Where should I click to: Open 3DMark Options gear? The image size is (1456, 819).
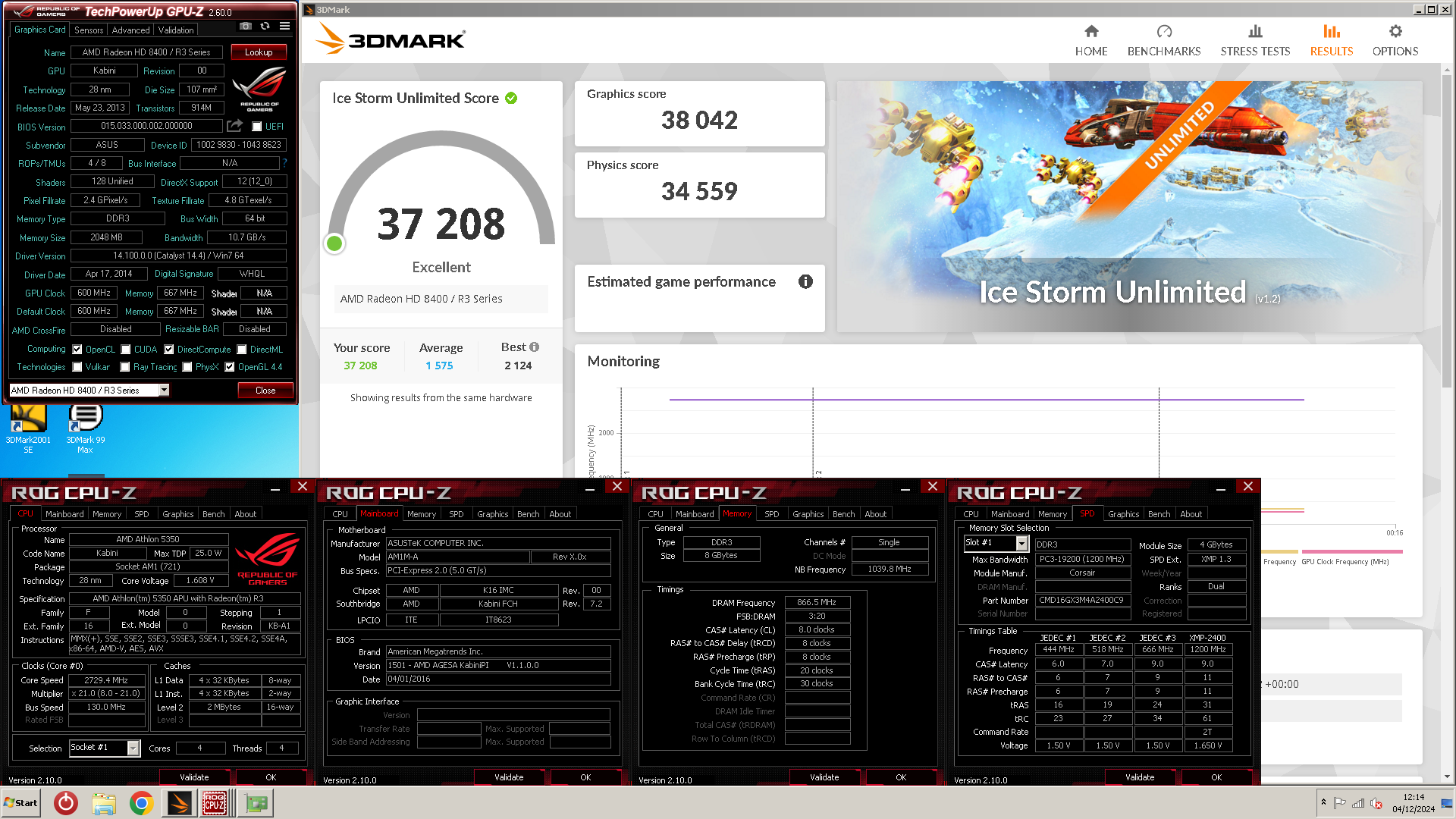1395,40
